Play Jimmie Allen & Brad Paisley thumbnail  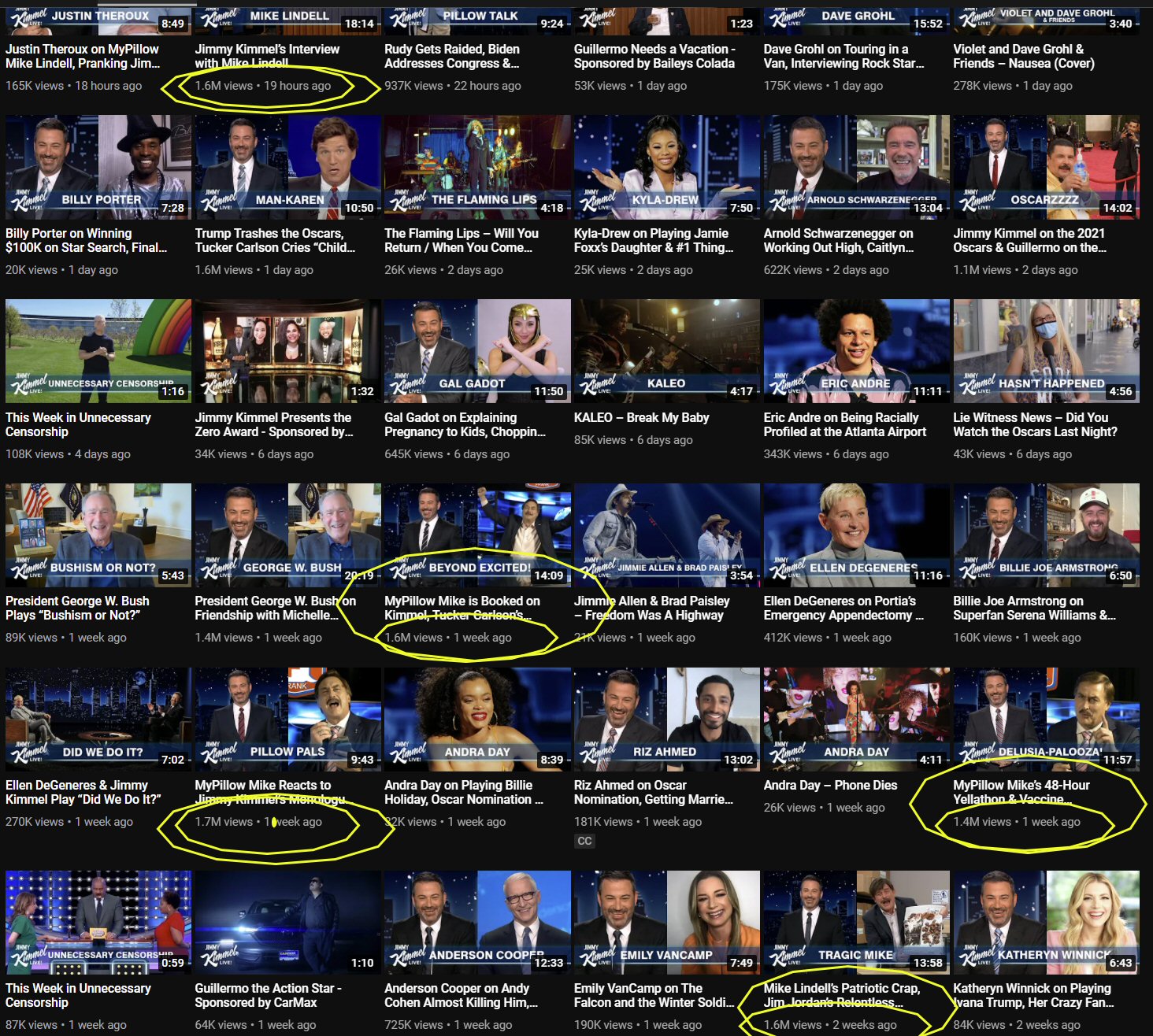[x=667, y=535]
